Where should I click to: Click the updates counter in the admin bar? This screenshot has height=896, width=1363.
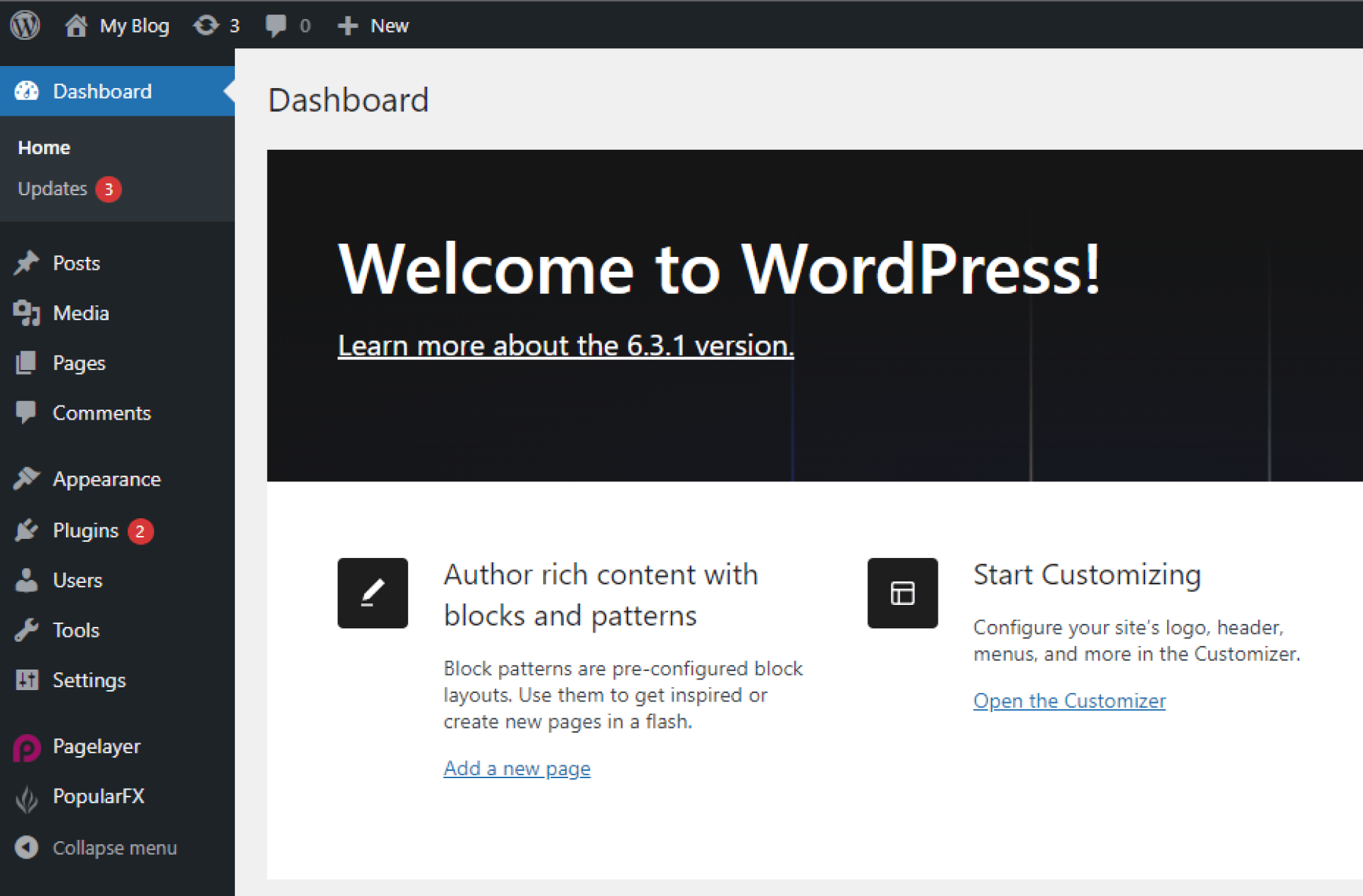click(217, 25)
